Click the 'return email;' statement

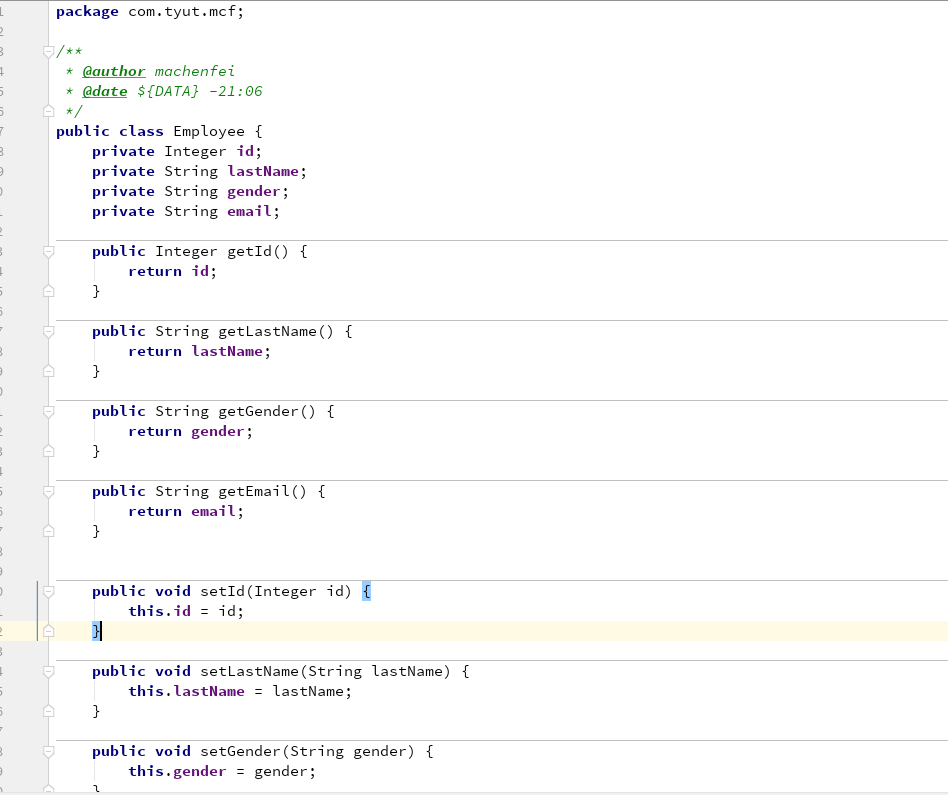pyautogui.click(x=186, y=511)
